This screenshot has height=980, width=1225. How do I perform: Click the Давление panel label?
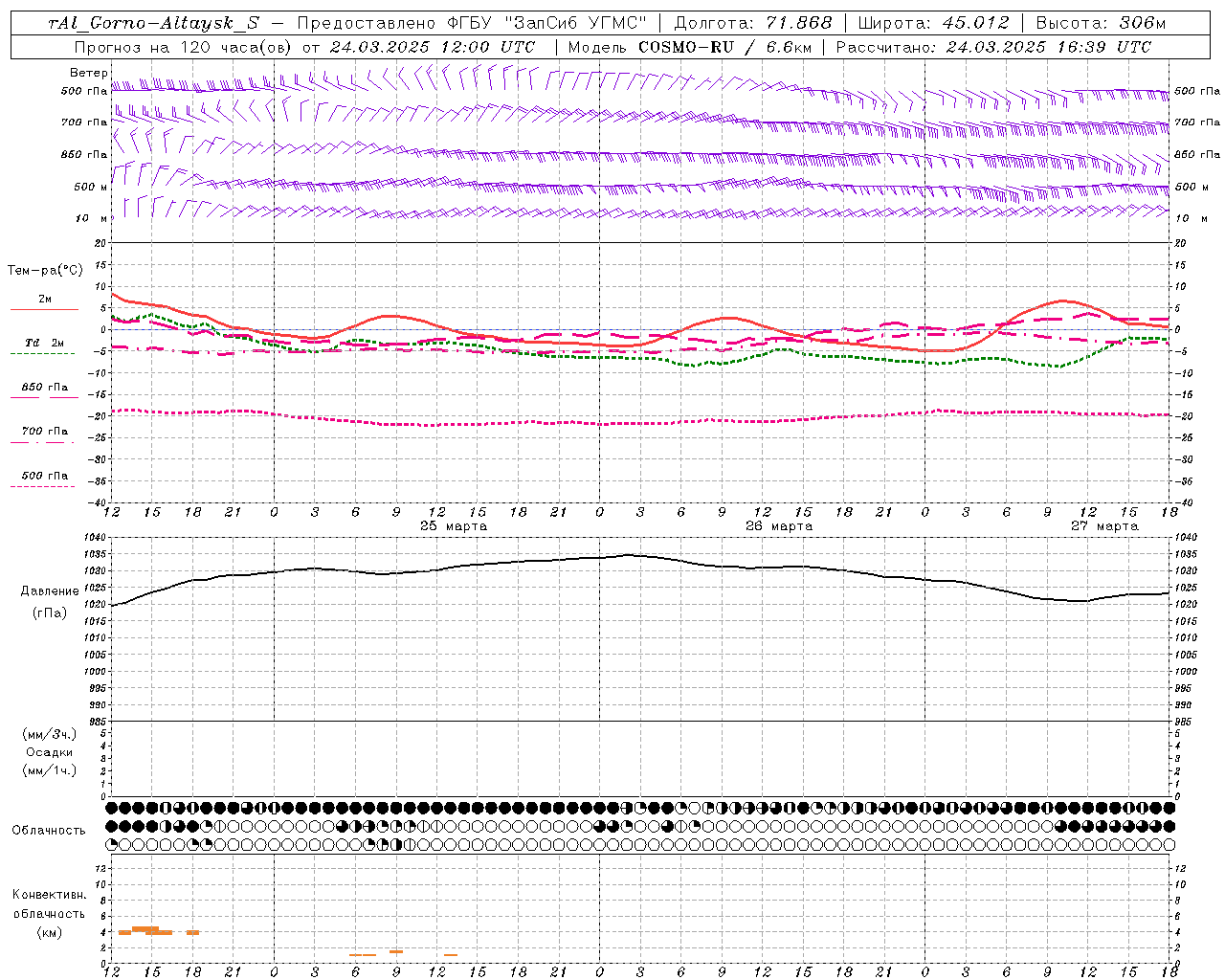tap(50, 591)
